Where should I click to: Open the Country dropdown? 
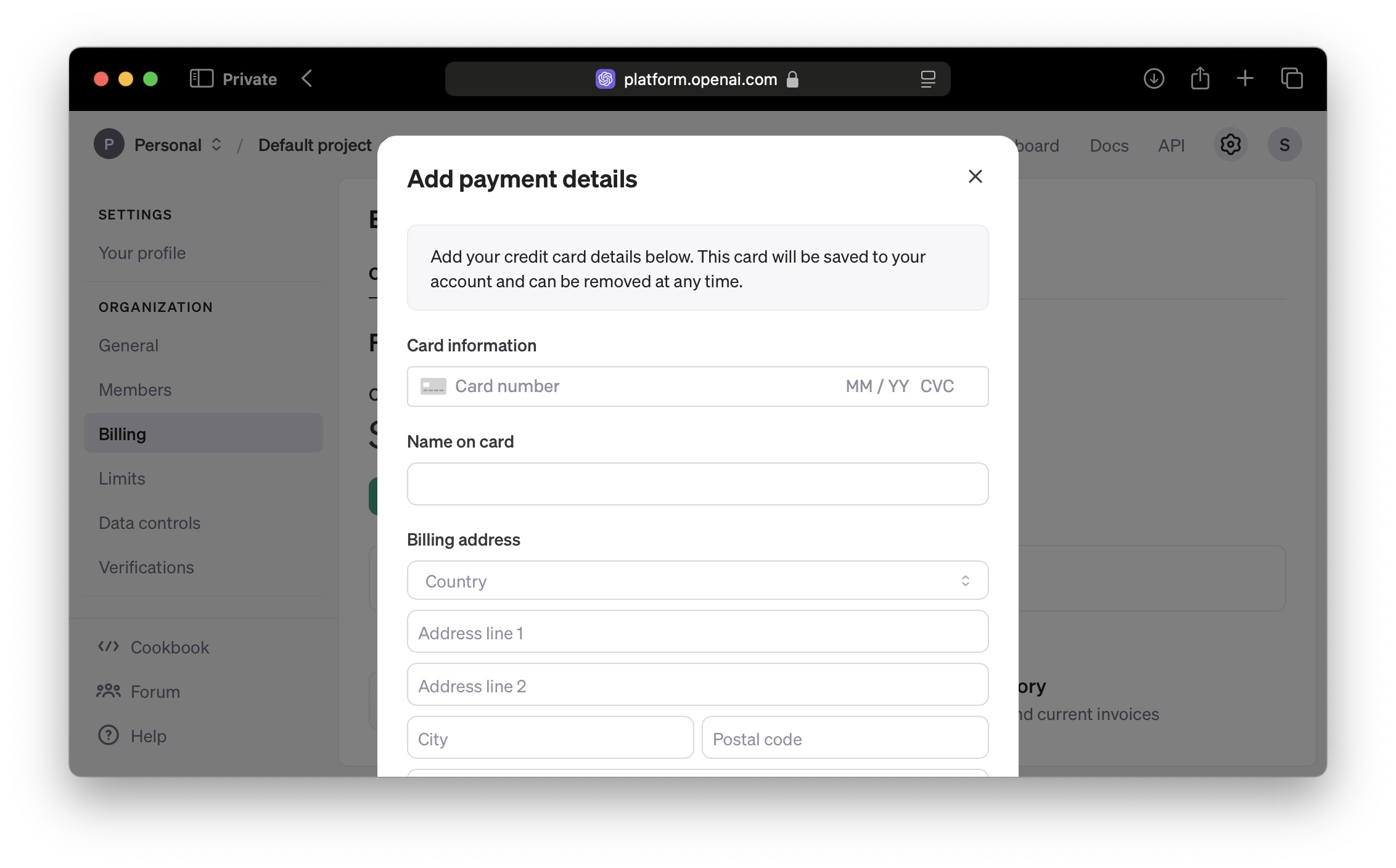697,580
